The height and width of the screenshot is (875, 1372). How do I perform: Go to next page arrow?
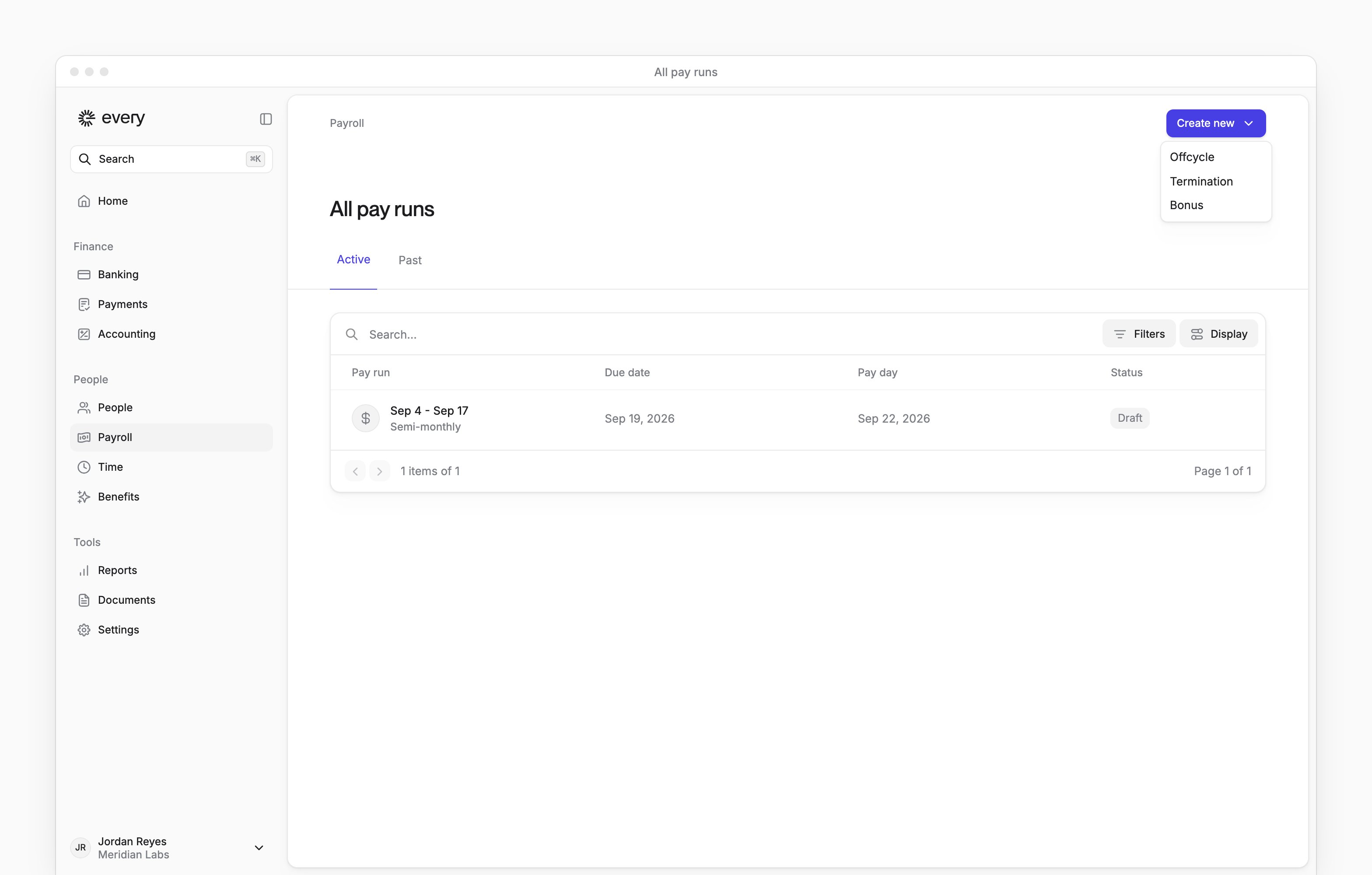coord(379,471)
